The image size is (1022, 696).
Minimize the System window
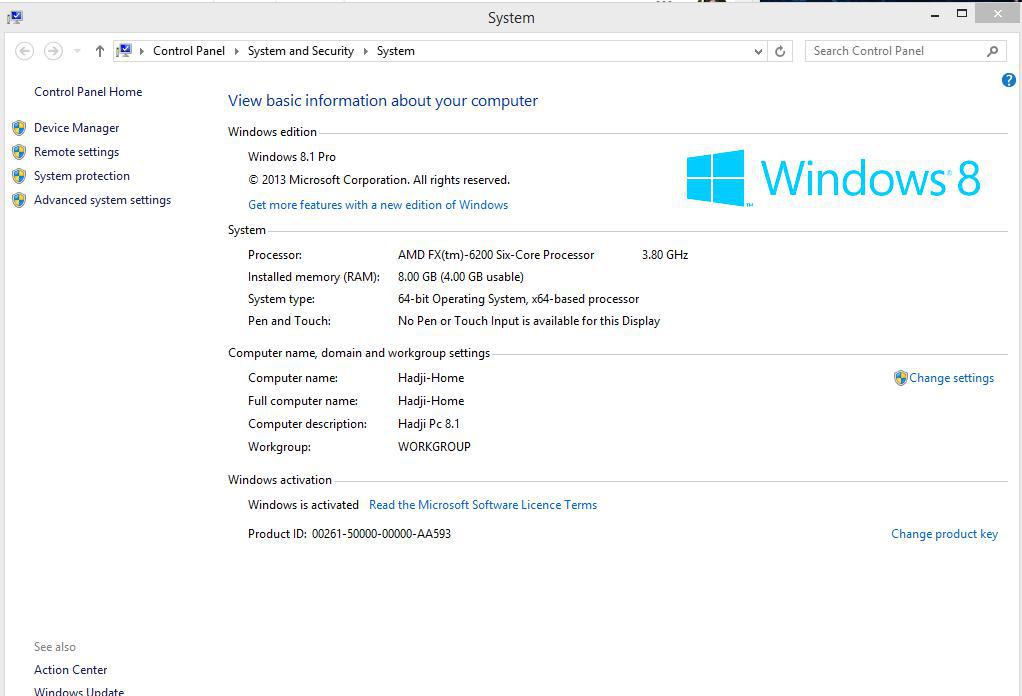935,15
